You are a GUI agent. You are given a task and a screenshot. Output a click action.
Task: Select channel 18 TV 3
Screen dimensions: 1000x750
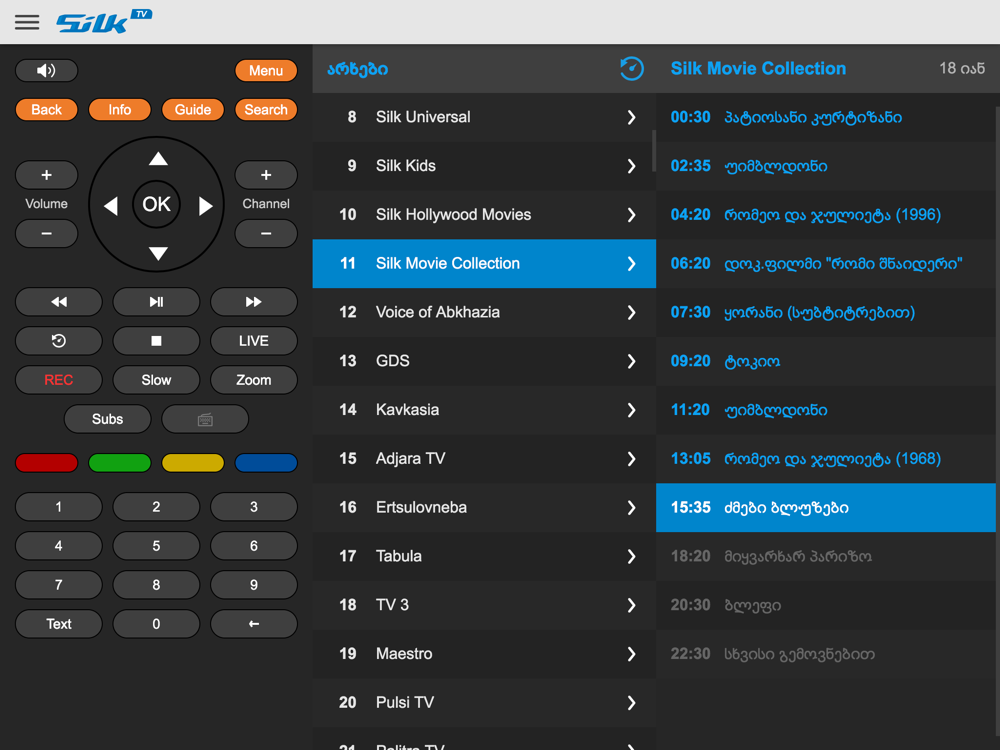(484, 605)
